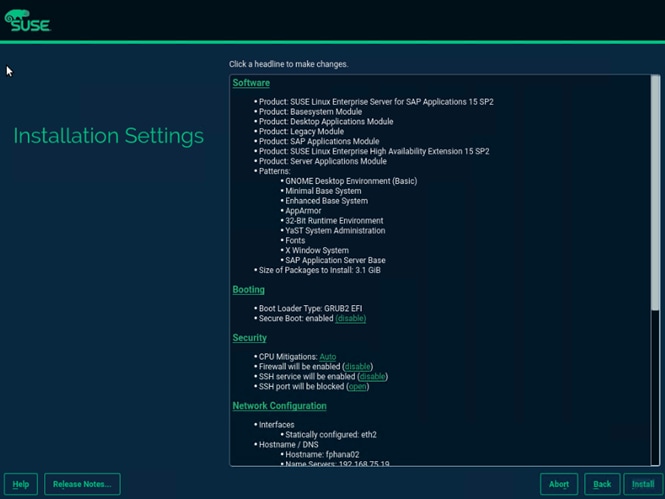The width and height of the screenshot is (665, 499).
Task: Open the Booting headline settings
Action: (x=249, y=290)
